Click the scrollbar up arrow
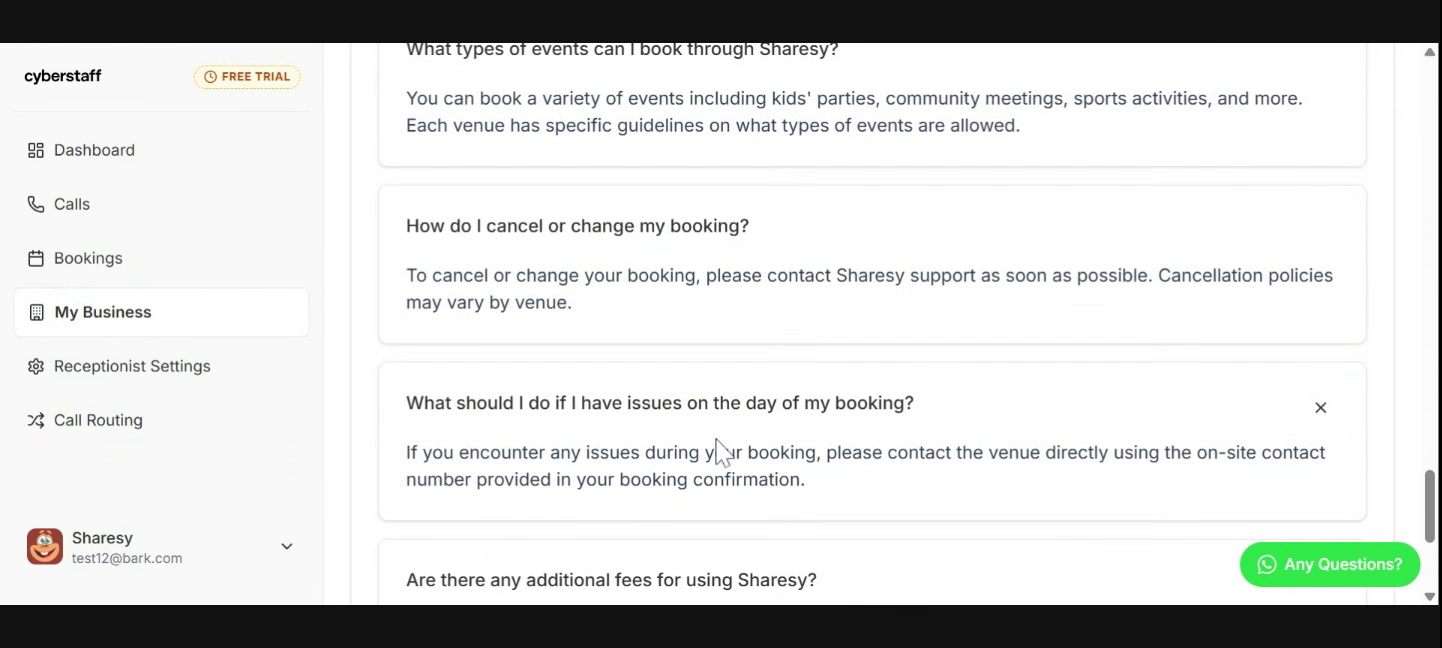This screenshot has width=1442, height=648. click(1430, 52)
